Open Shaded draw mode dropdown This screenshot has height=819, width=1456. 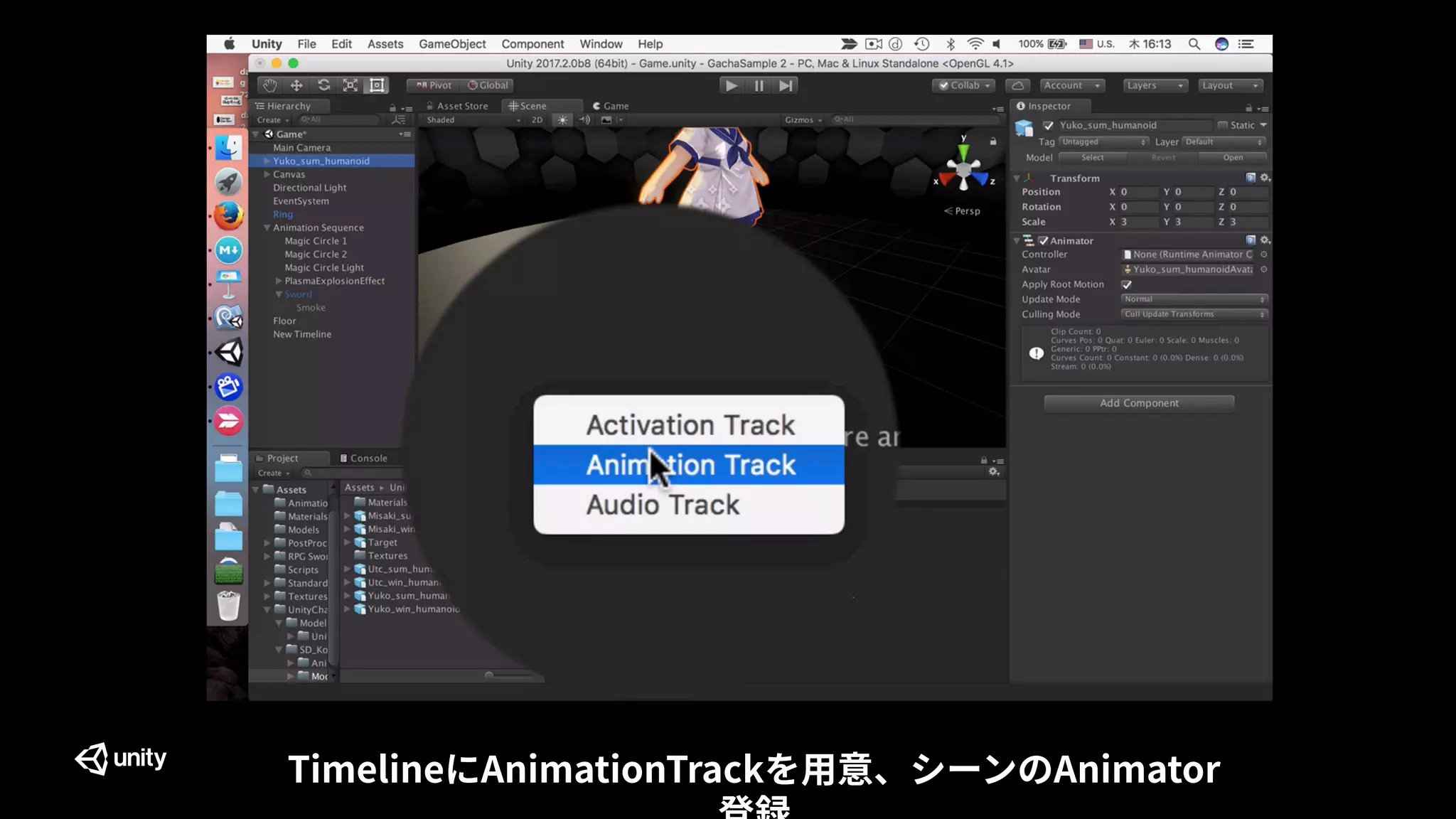click(473, 119)
